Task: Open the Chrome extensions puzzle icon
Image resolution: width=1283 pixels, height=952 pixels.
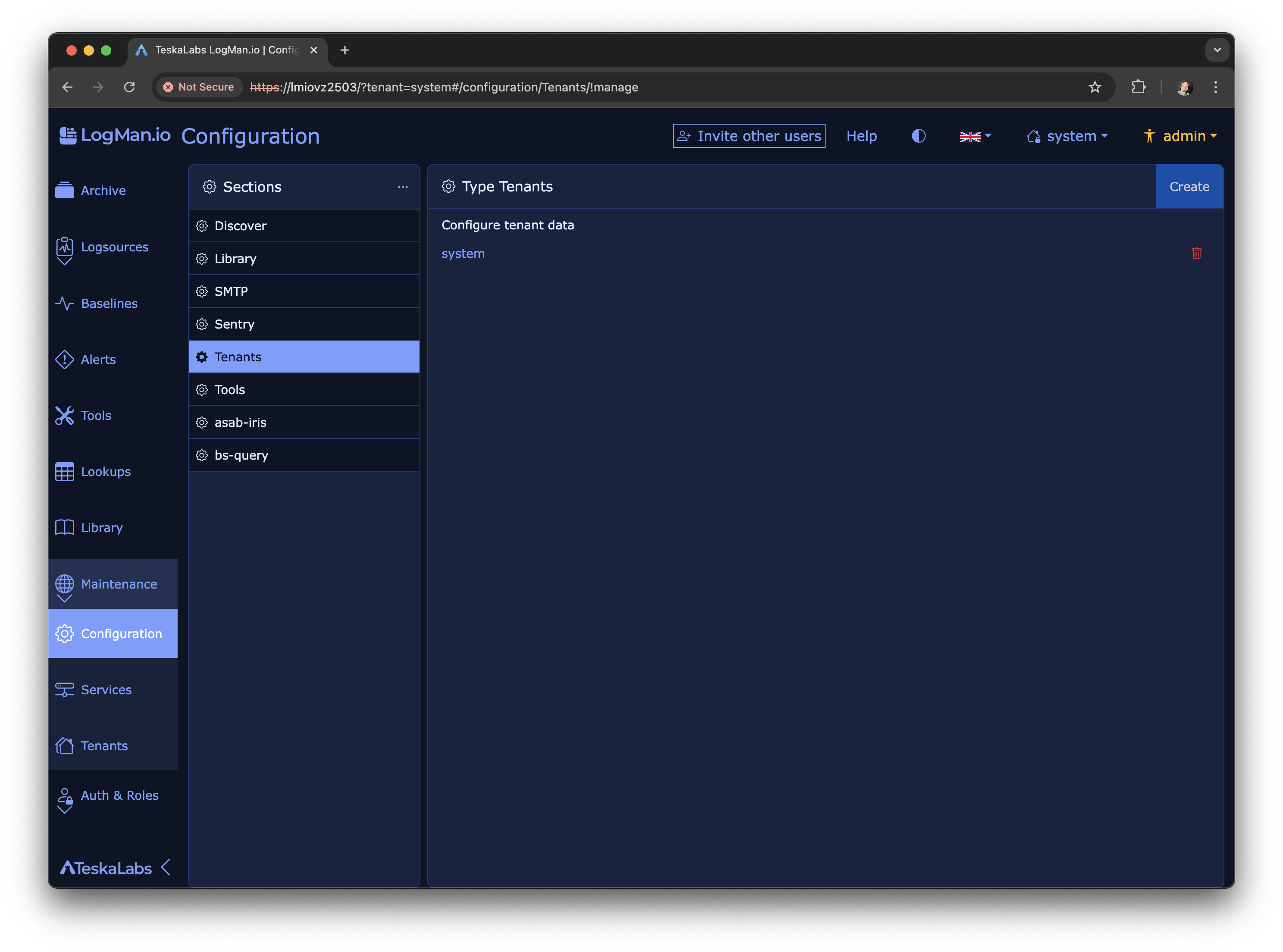Action: tap(1138, 87)
